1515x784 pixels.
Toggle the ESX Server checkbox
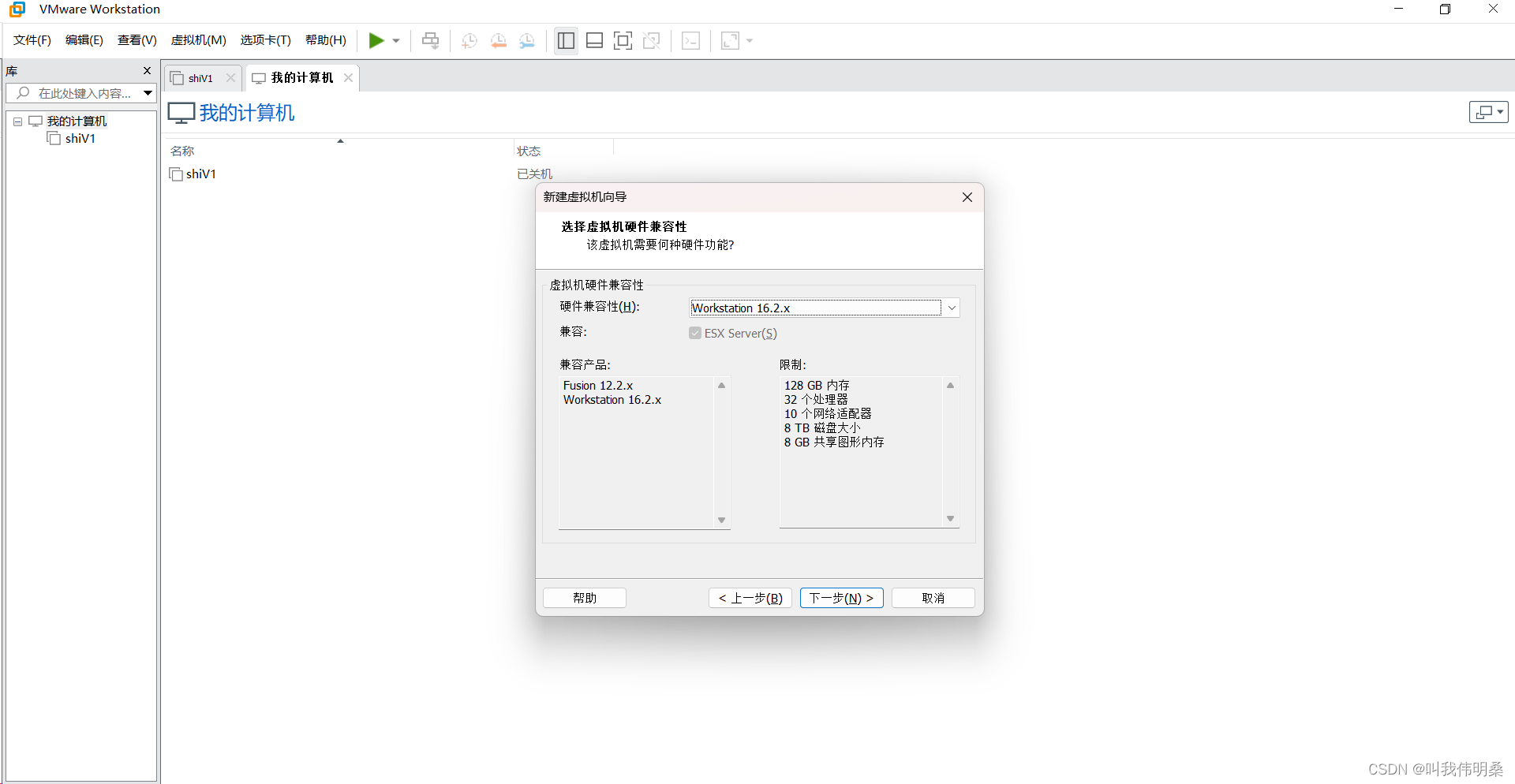pyautogui.click(x=695, y=333)
